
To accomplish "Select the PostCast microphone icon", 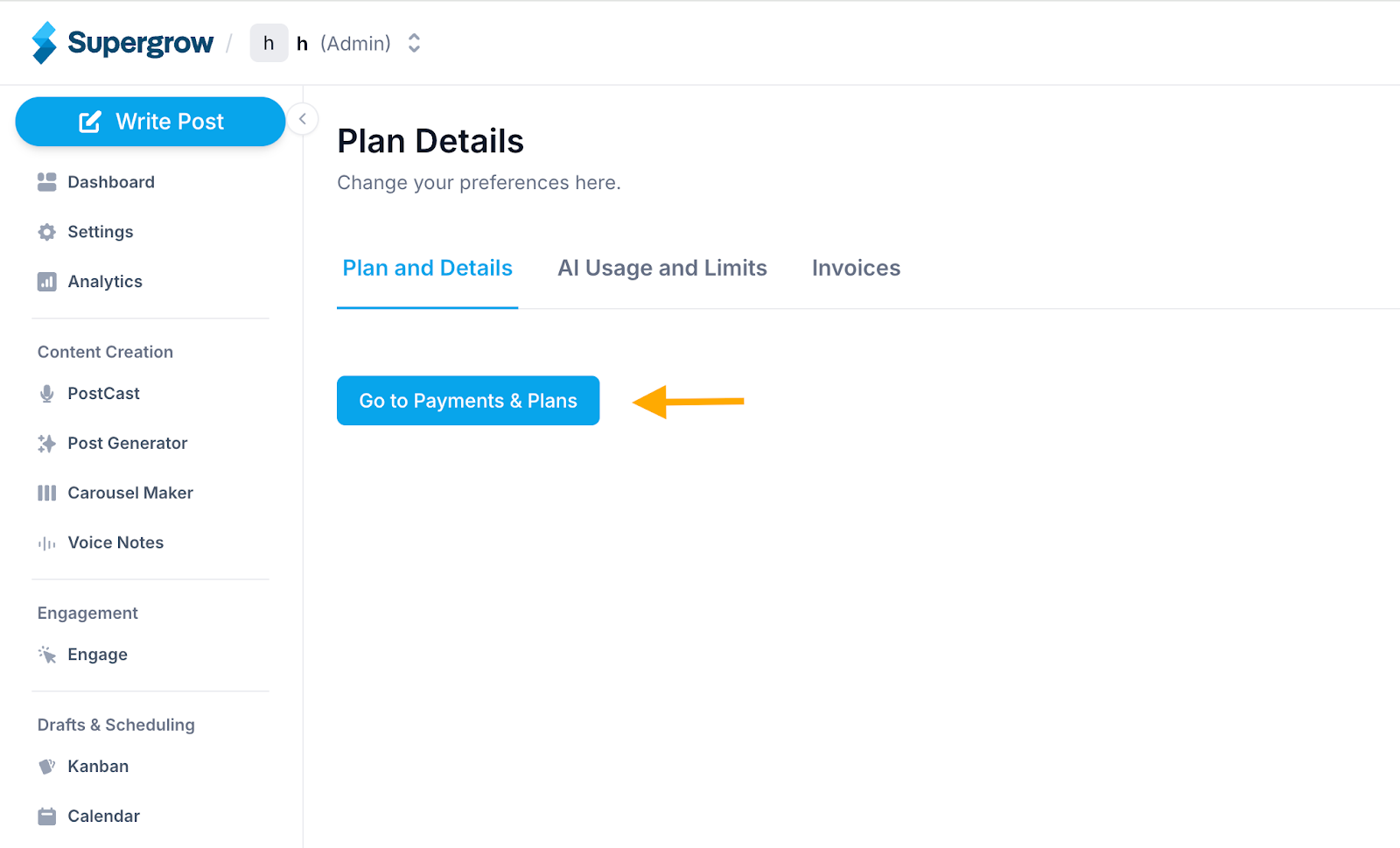I will [47, 394].
